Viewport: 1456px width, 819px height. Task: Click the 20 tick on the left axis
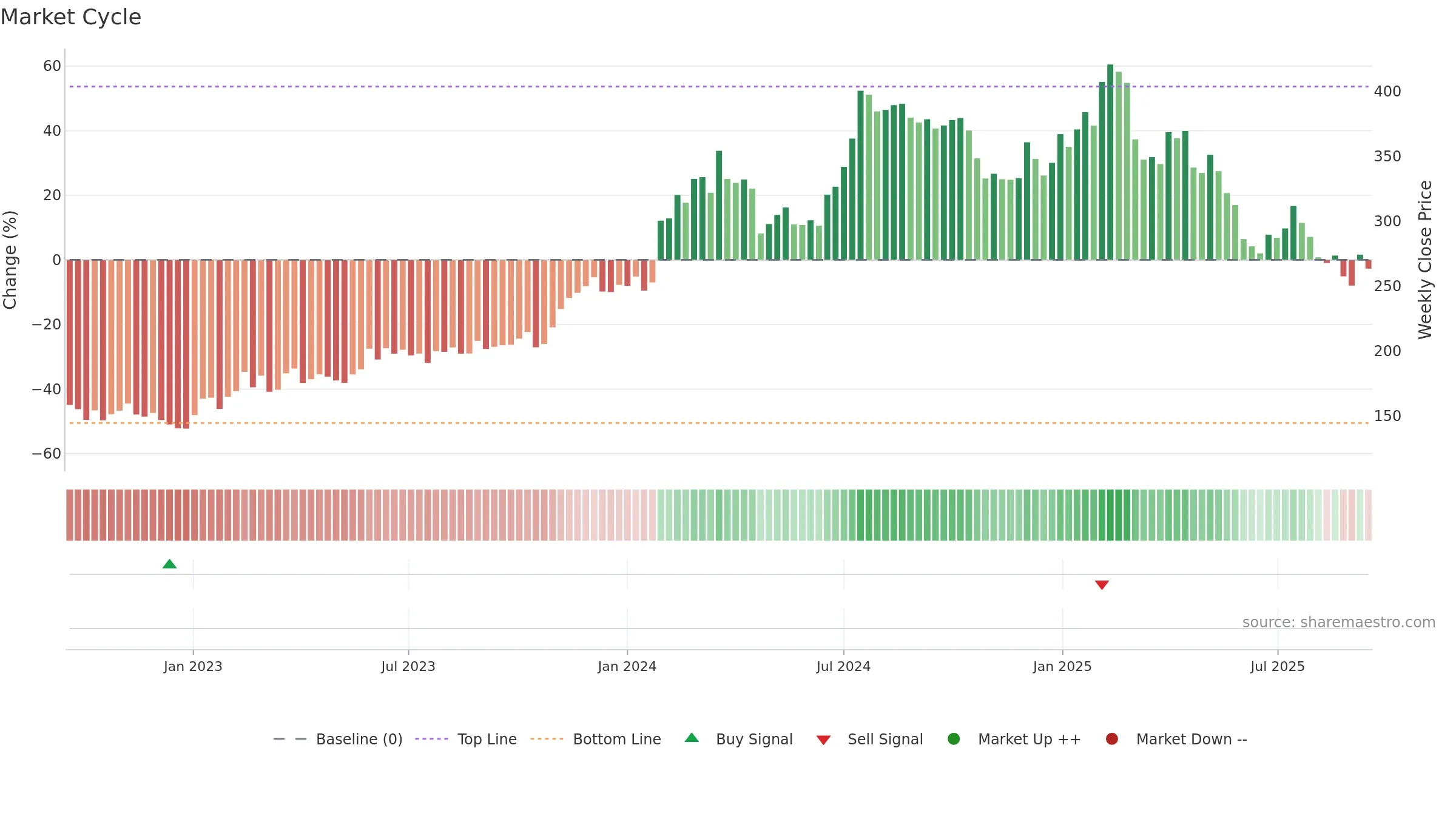[x=52, y=195]
